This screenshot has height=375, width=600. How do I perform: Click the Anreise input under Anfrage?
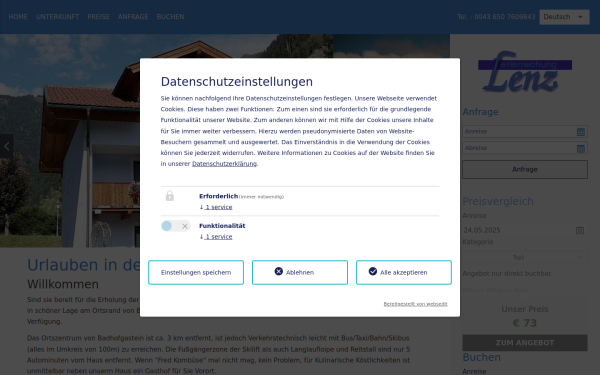tap(525, 131)
